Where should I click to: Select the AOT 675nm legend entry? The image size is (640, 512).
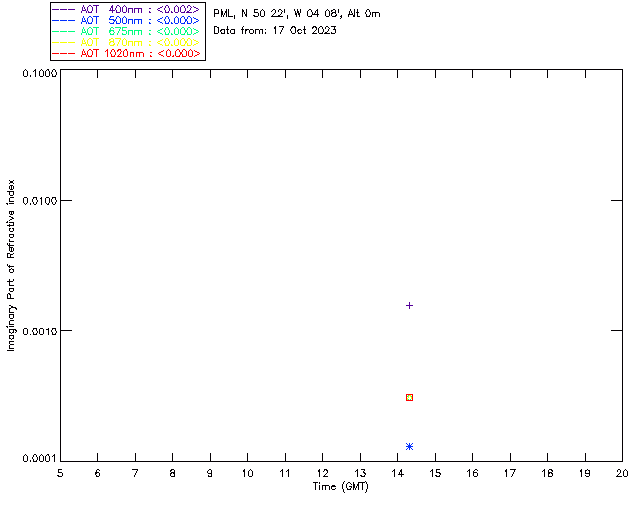[126, 31]
